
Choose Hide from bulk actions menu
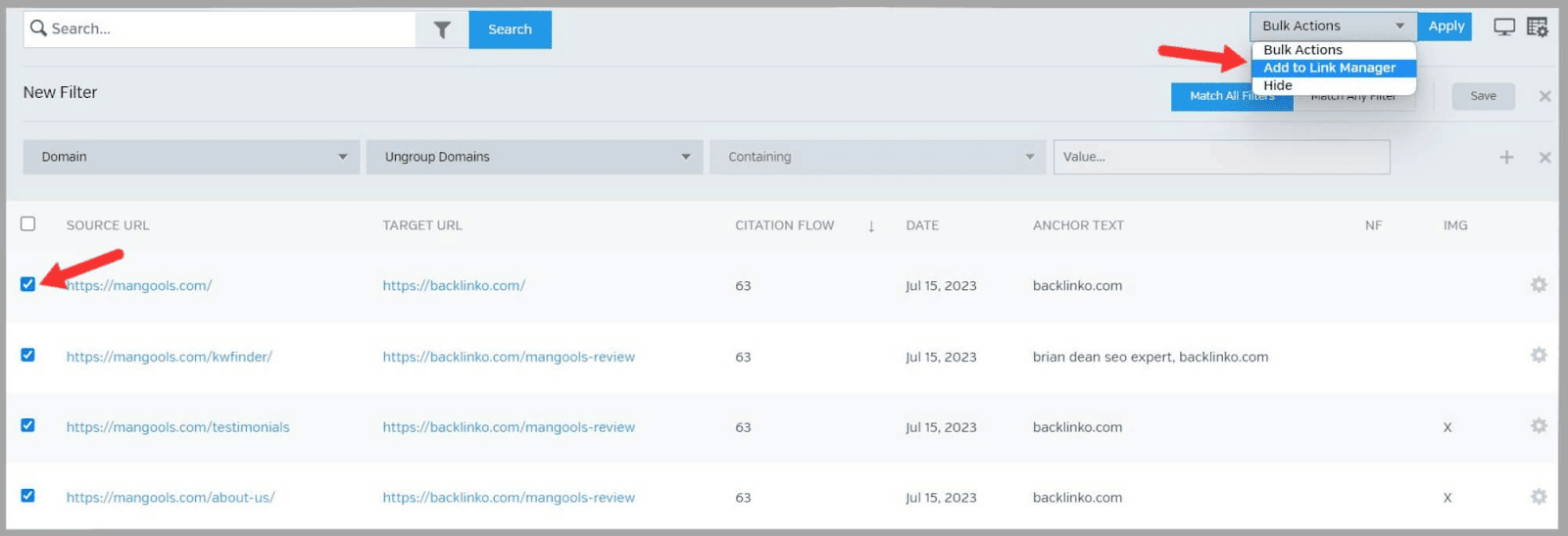click(x=1278, y=86)
